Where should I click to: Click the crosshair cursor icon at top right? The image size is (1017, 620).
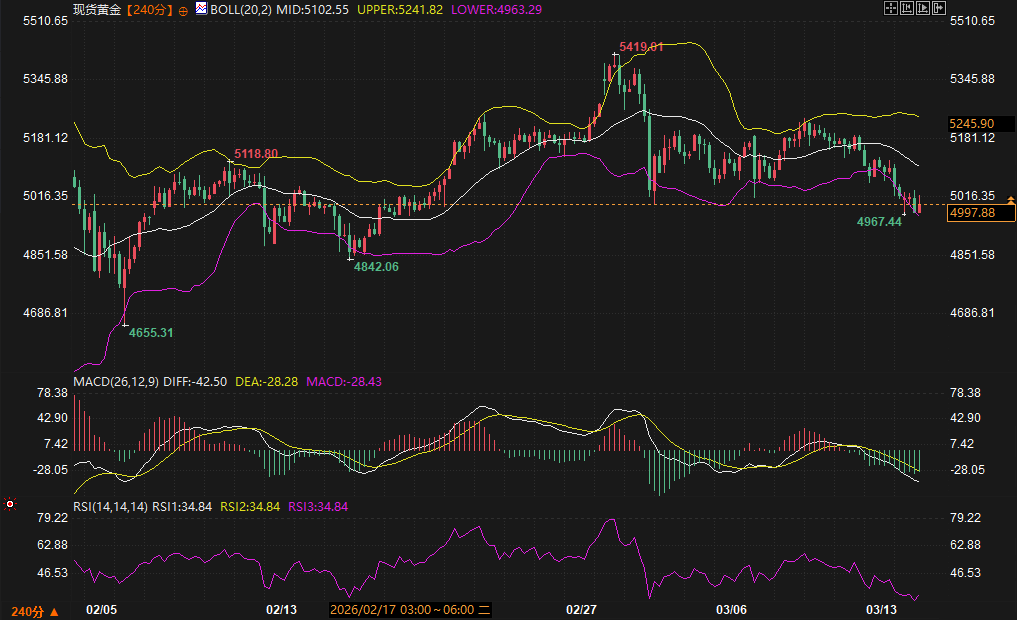pos(891,8)
